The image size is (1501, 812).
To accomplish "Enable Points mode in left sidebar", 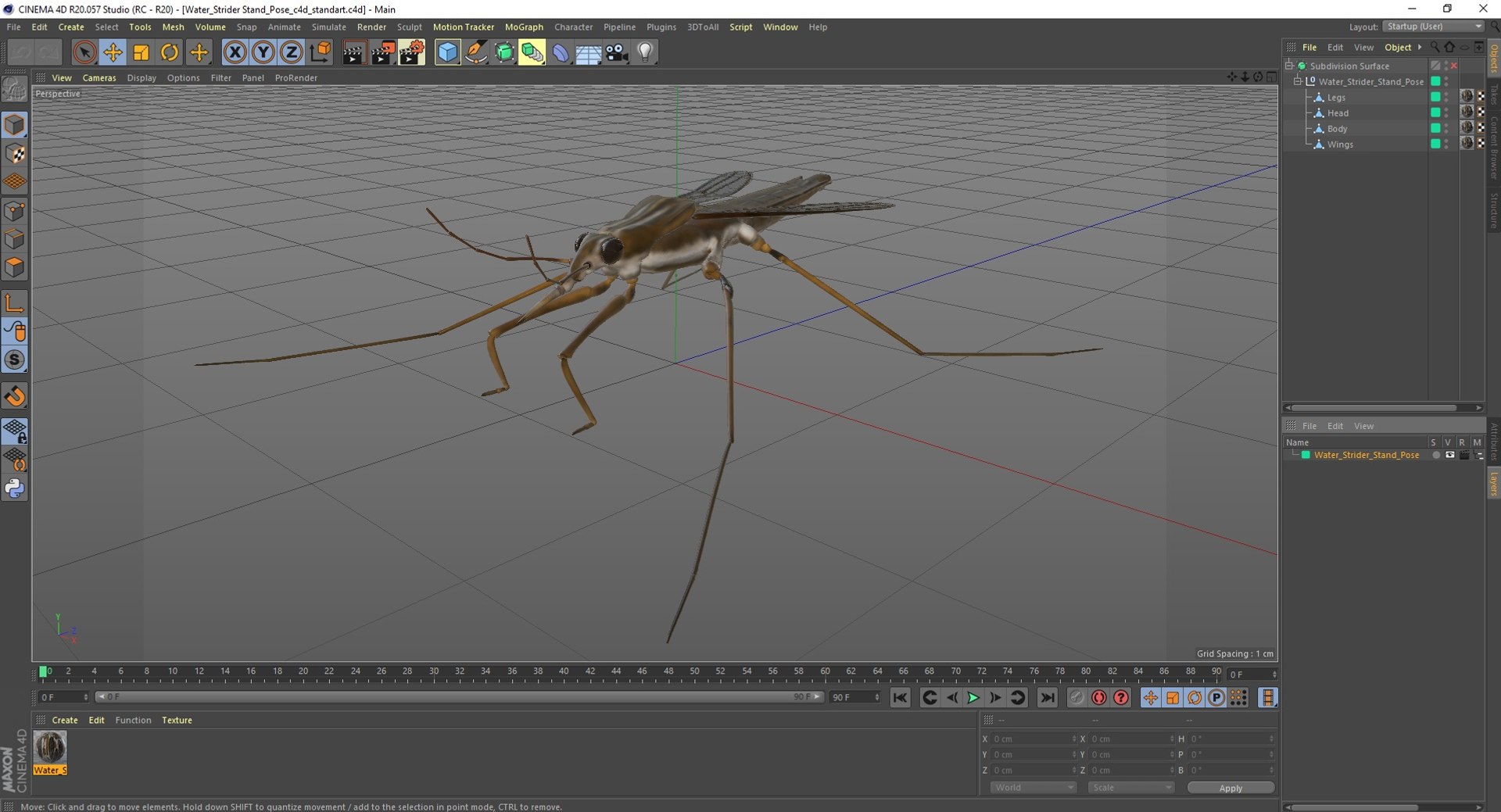I will point(15,211).
